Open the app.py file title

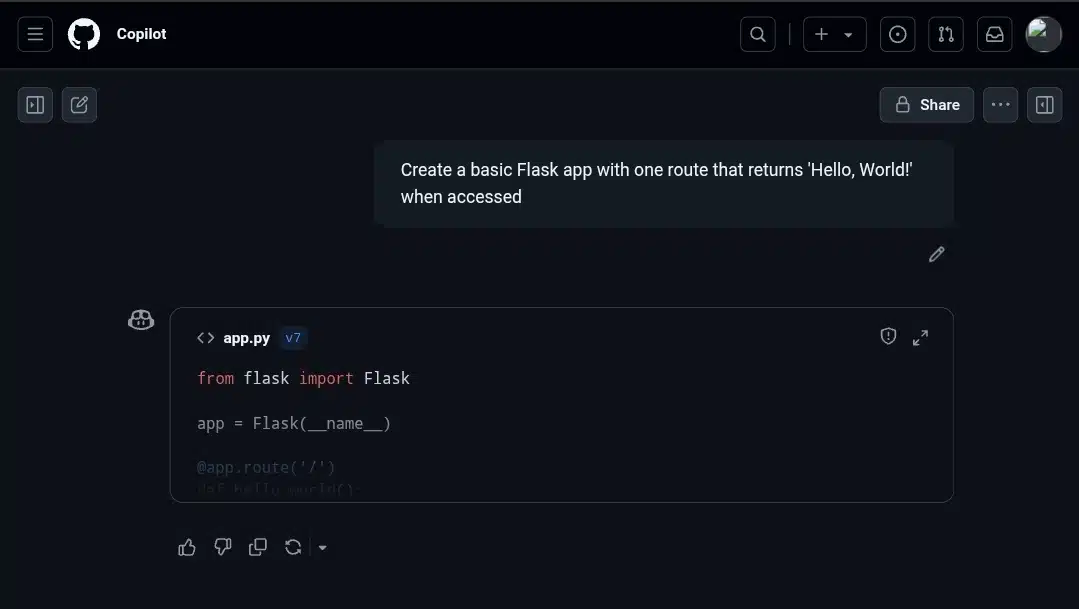246,338
